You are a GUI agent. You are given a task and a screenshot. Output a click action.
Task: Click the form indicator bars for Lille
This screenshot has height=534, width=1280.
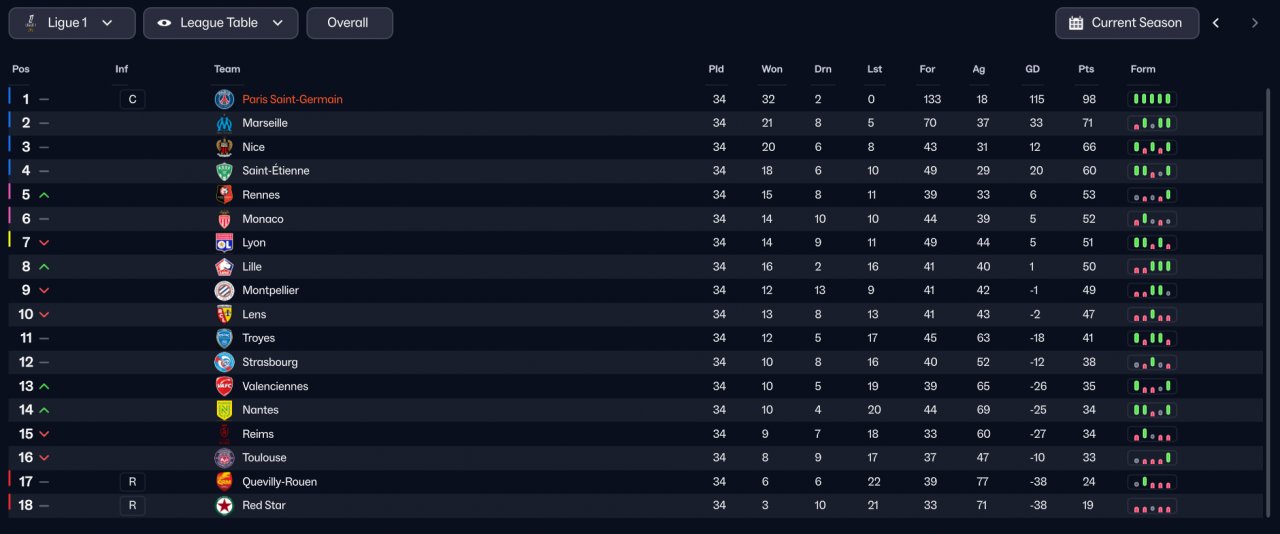pos(1152,267)
